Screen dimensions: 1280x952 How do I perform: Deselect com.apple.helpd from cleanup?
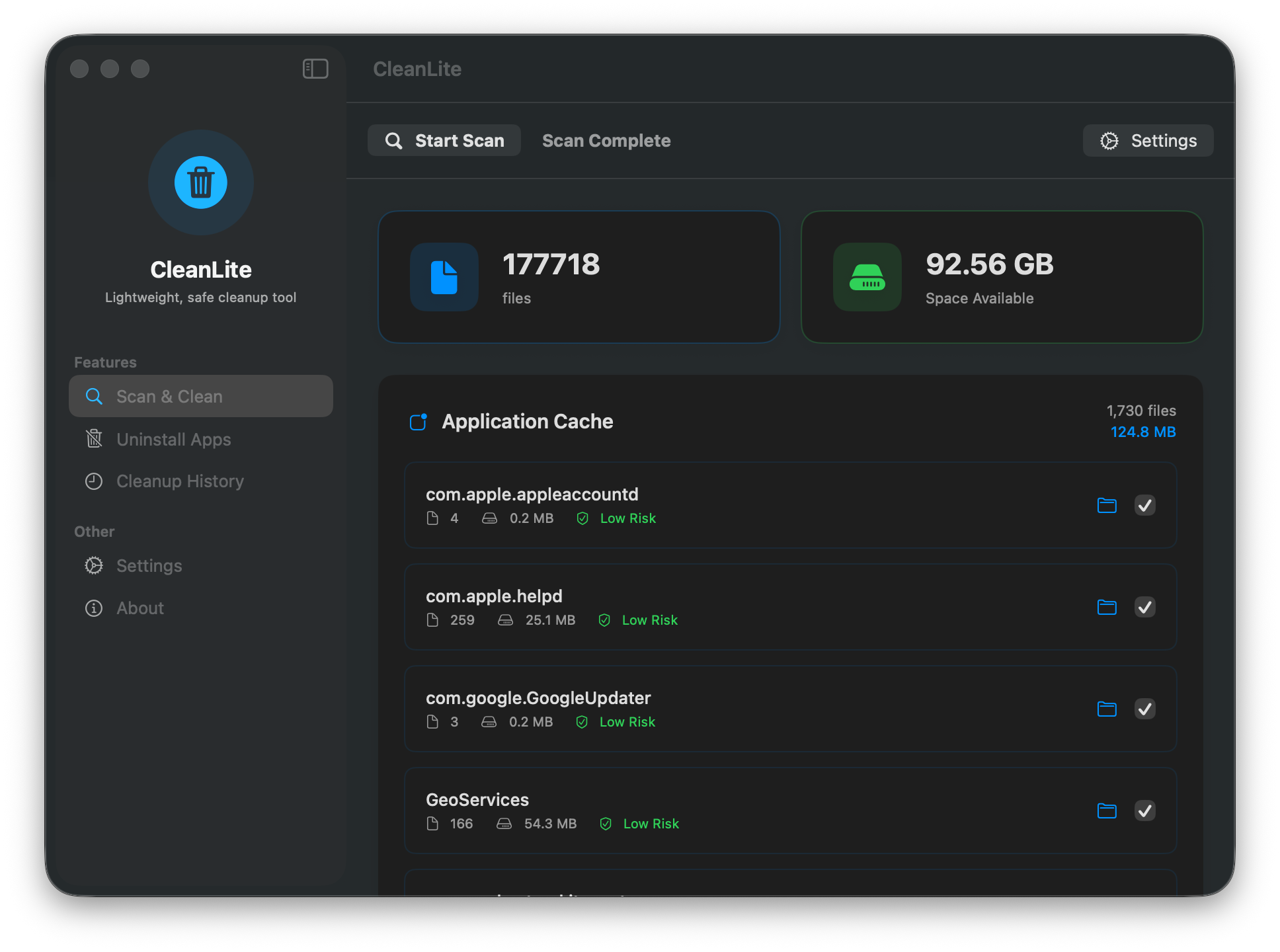pos(1145,607)
